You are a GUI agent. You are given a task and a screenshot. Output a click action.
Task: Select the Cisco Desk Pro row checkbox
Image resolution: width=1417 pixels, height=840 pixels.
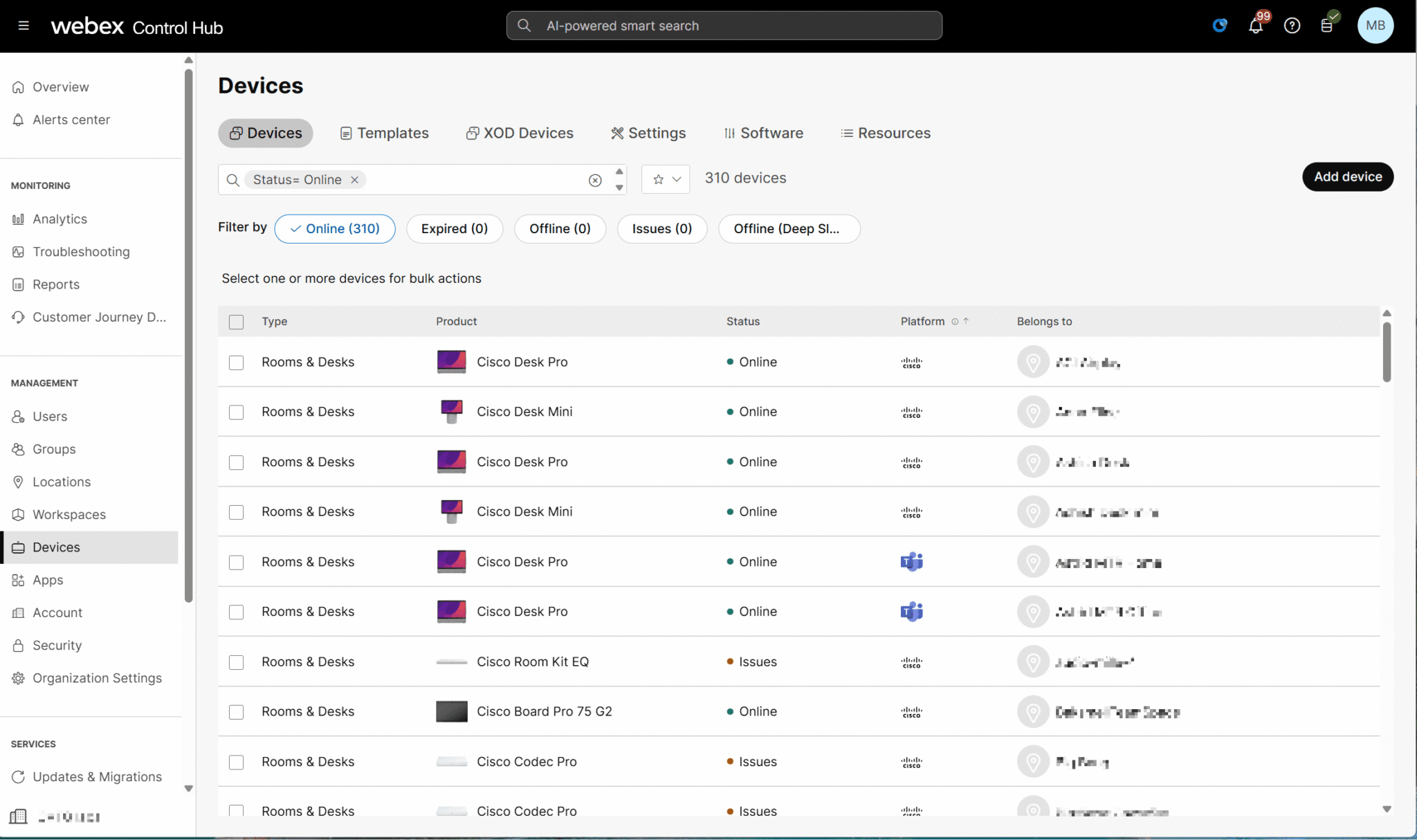pyautogui.click(x=236, y=362)
